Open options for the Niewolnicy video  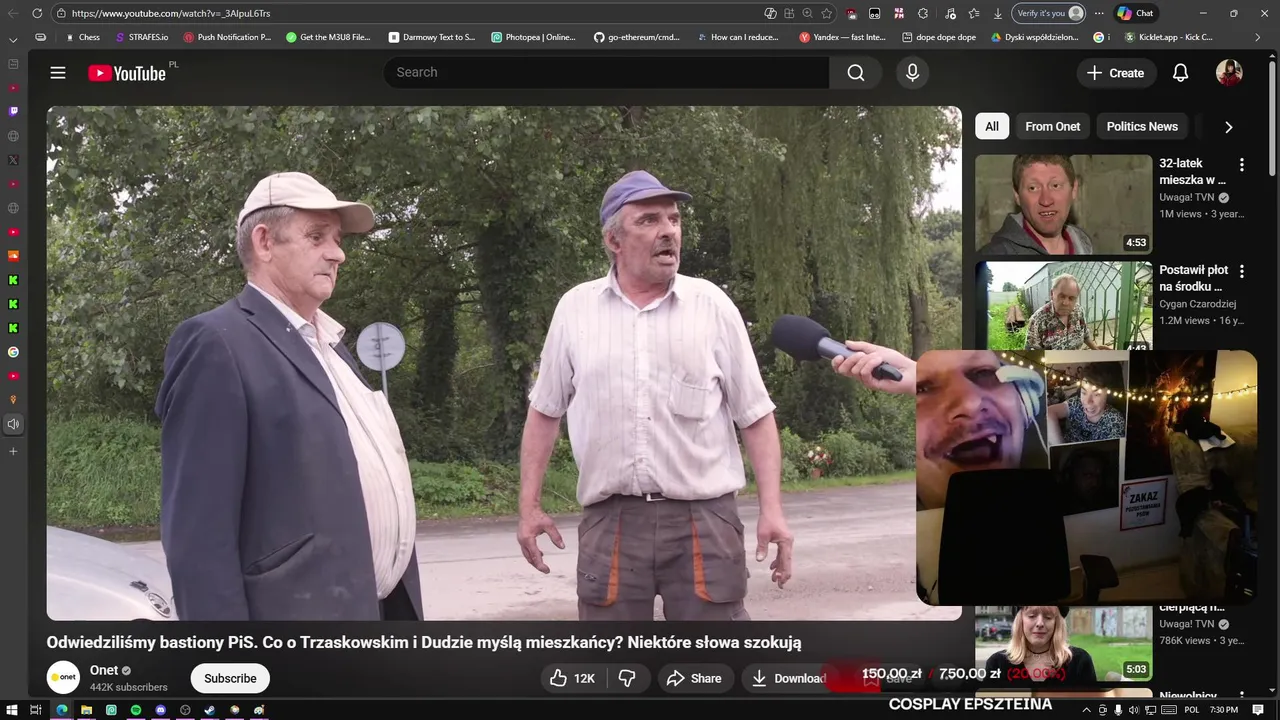pos(1242,696)
